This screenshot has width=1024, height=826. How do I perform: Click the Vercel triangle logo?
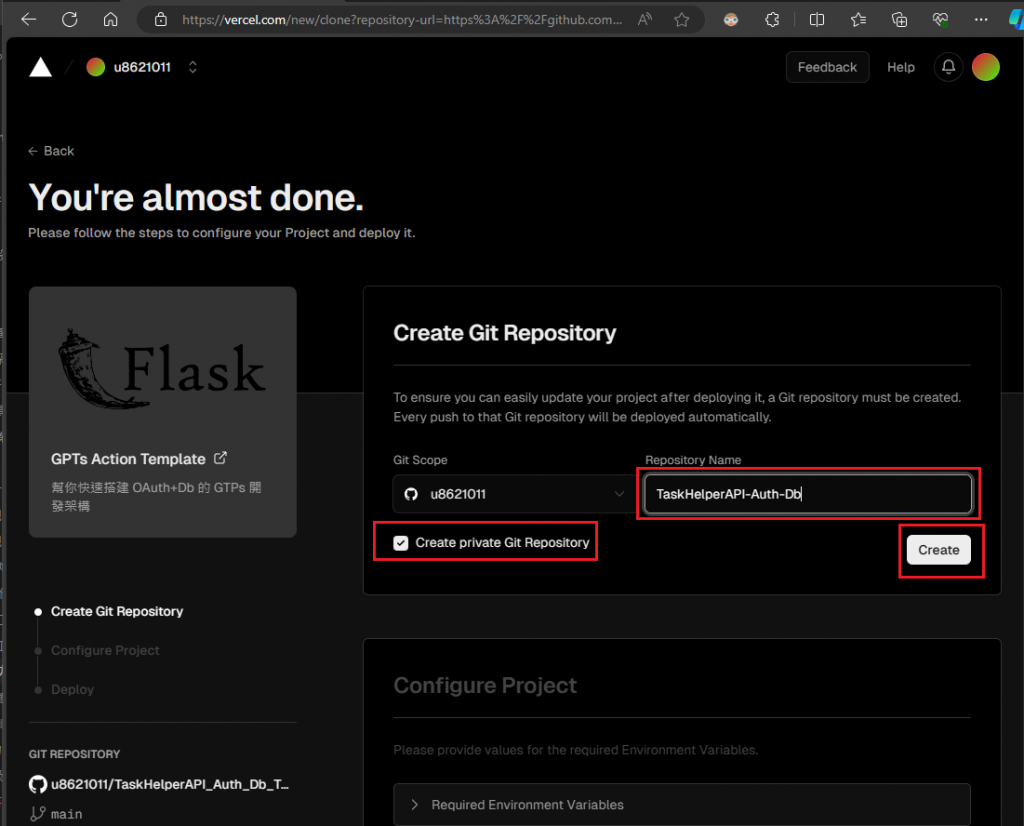40,67
